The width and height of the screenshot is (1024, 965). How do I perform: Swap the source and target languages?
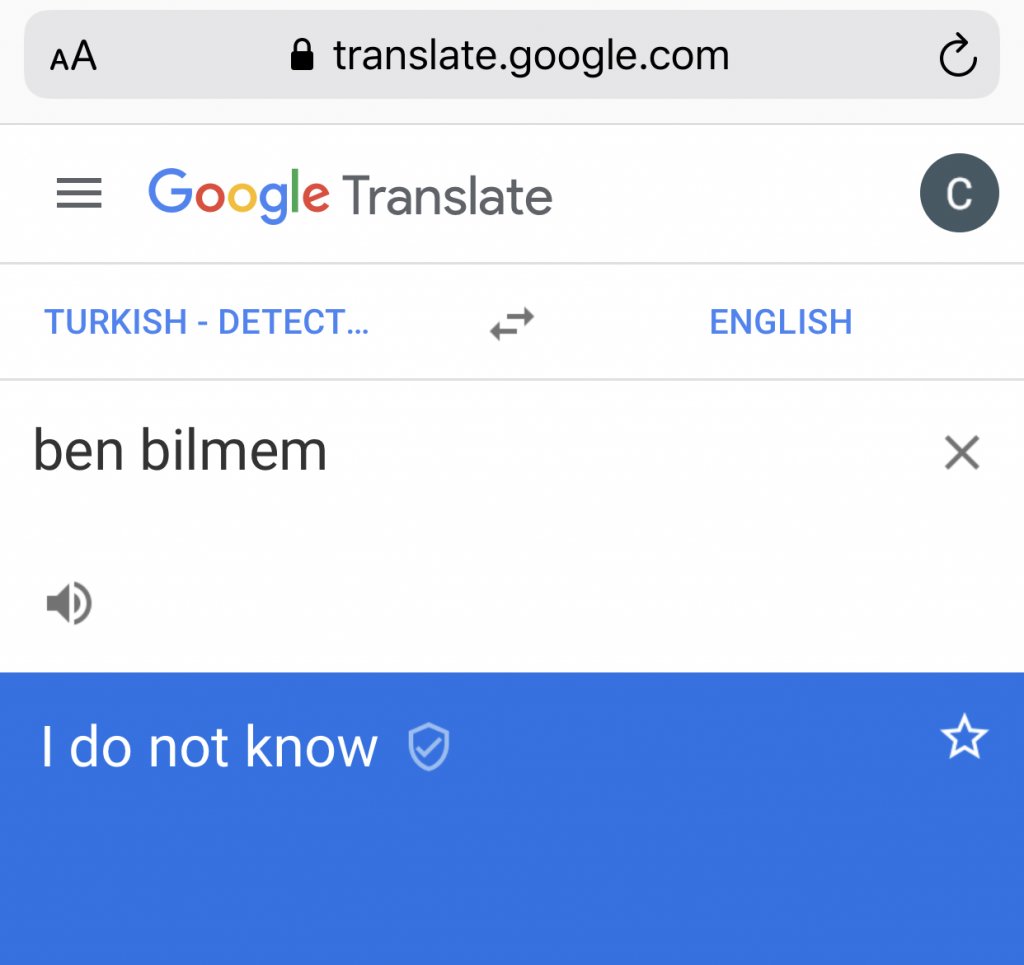click(512, 323)
